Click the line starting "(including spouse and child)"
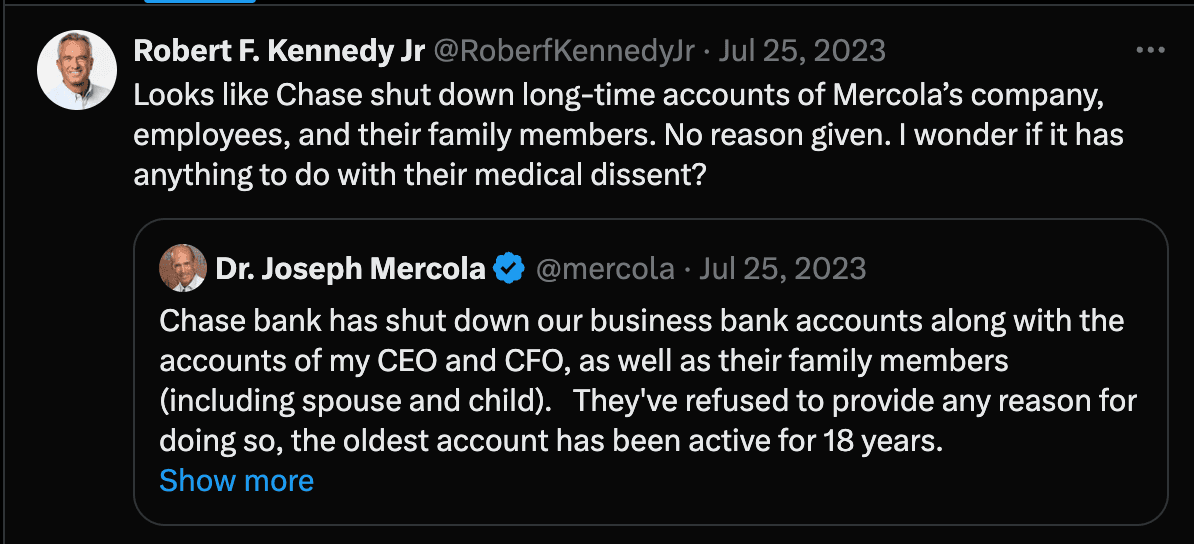This screenshot has height=544, width=1194. [647, 401]
